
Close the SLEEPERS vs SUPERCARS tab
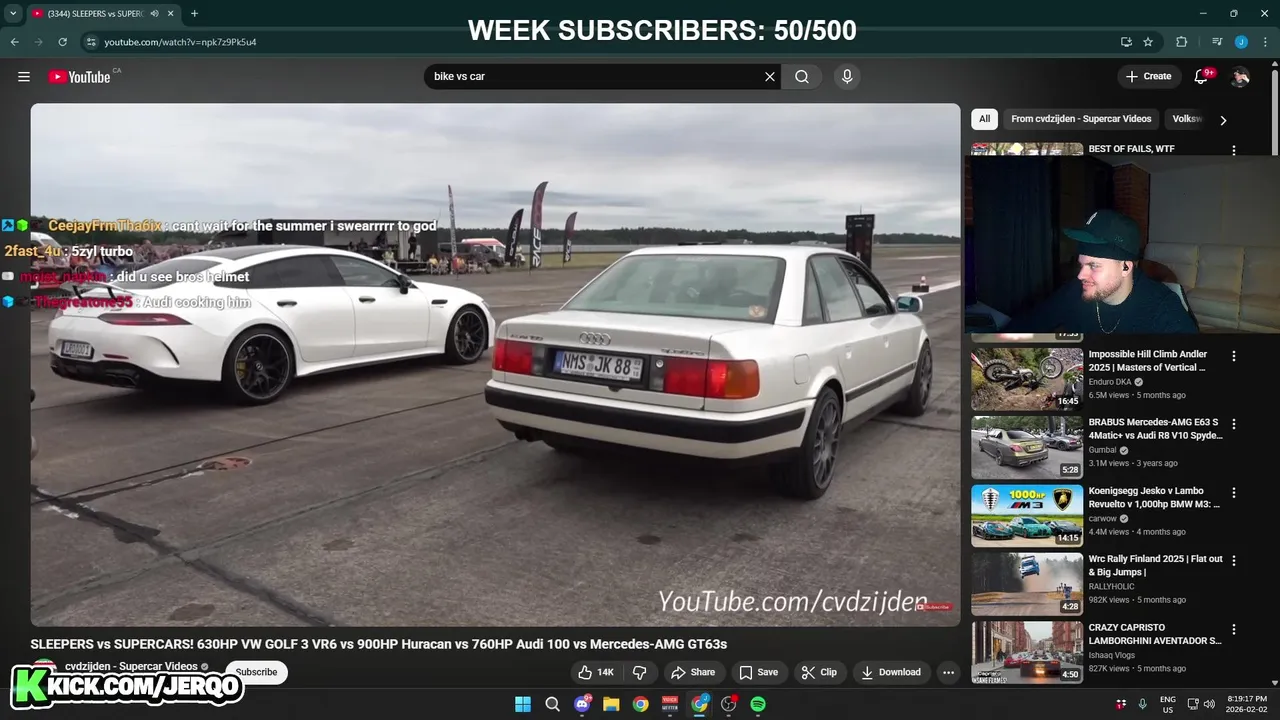169,14
